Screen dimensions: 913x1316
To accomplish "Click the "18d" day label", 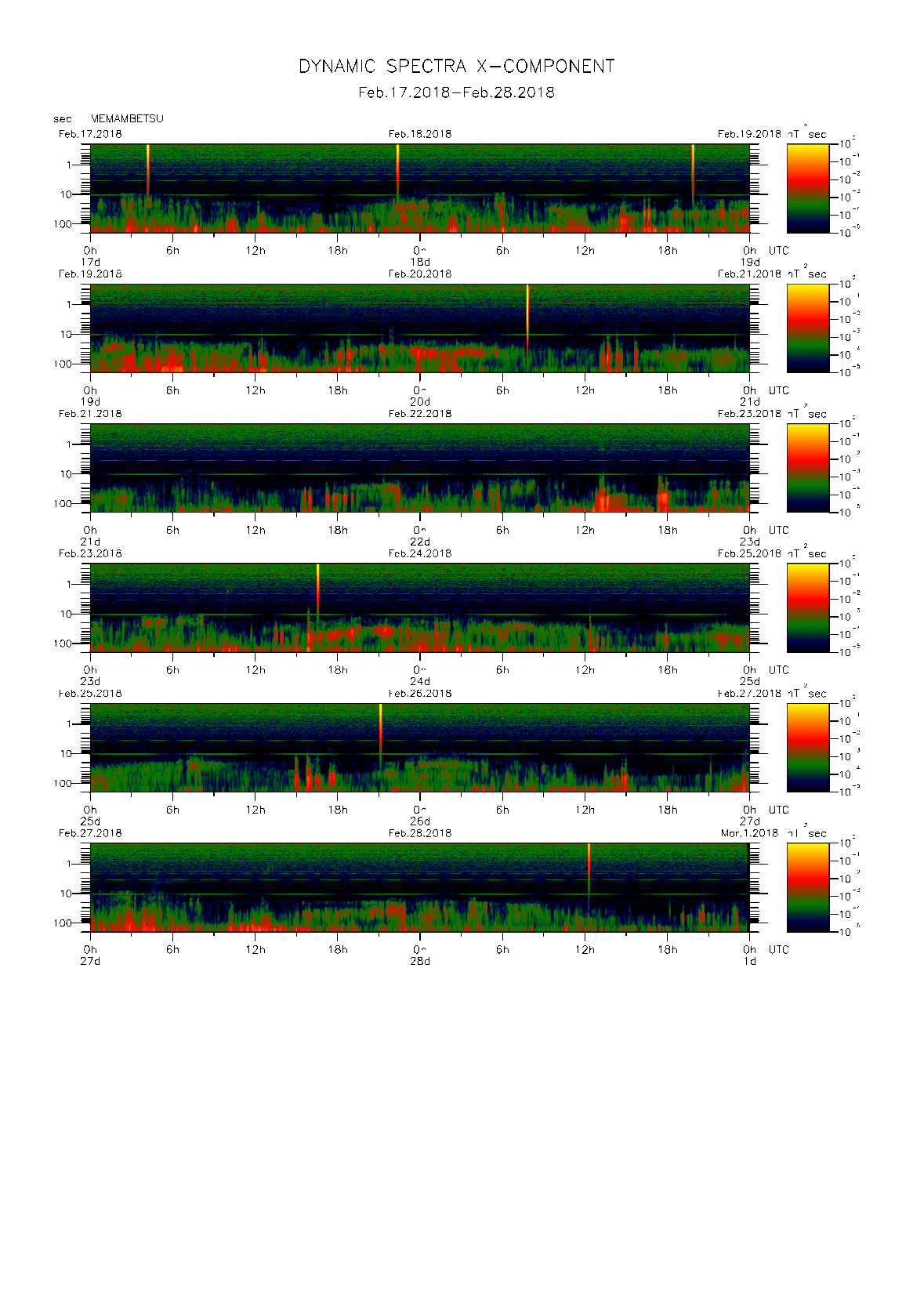I will click(x=420, y=262).
